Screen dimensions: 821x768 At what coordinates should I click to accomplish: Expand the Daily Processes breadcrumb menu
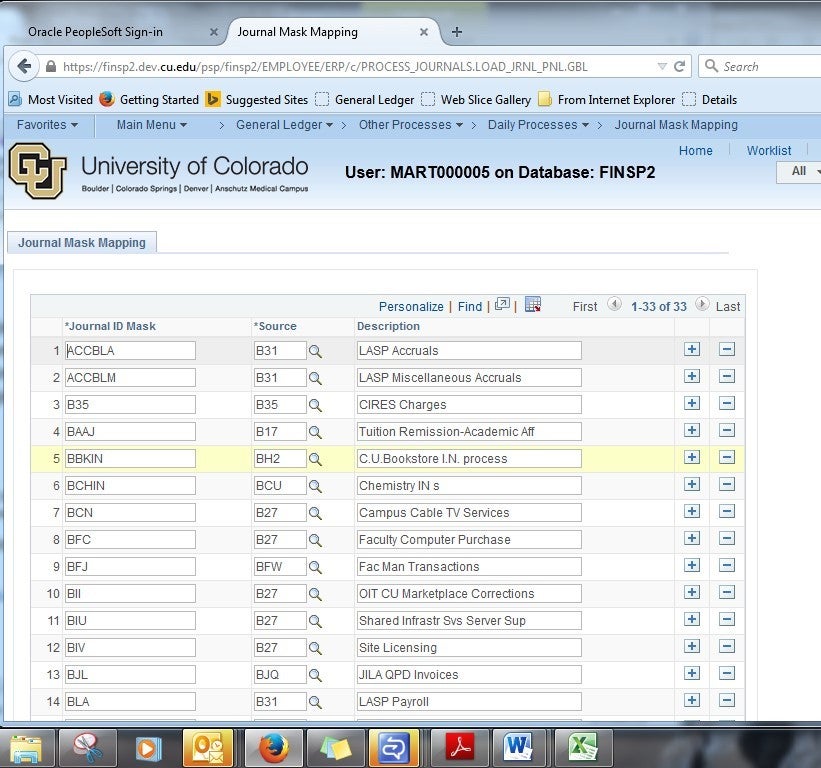[538, 125]
